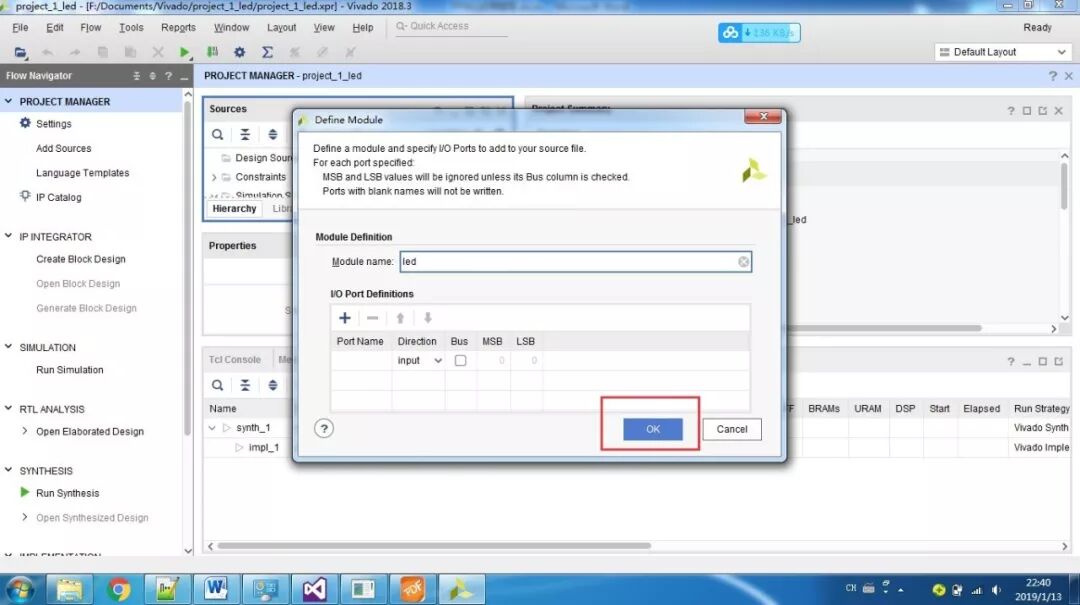Click OK in Define Module dialog
Image resolution: width=1080 pixels, height=605 pixels.
click(652, 429)
